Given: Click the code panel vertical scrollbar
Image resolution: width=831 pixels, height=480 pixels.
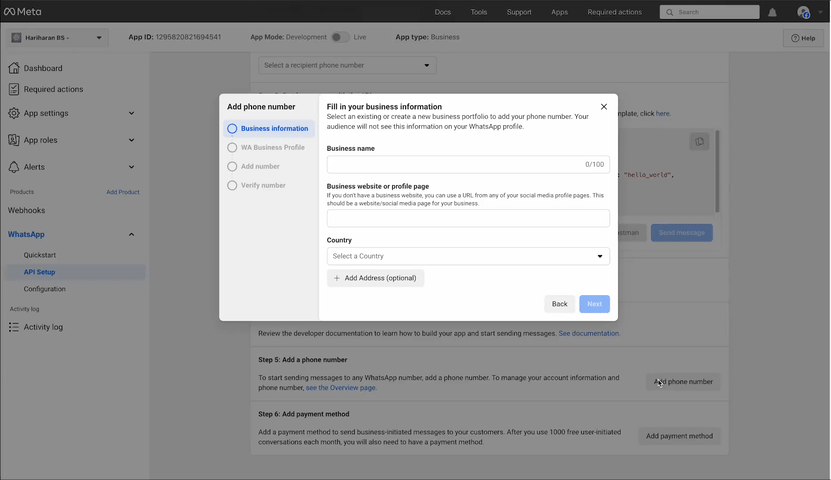Looking at the screenshot, I should (x=717, y=171).
